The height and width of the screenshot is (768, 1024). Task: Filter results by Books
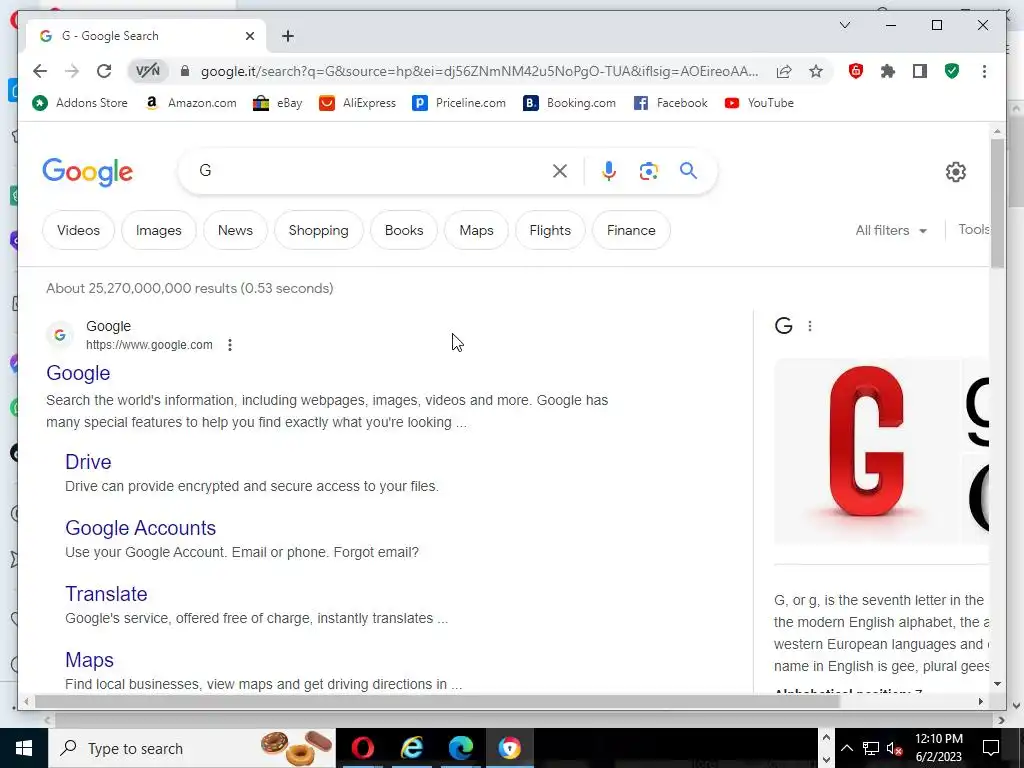[x=404, y=230]
